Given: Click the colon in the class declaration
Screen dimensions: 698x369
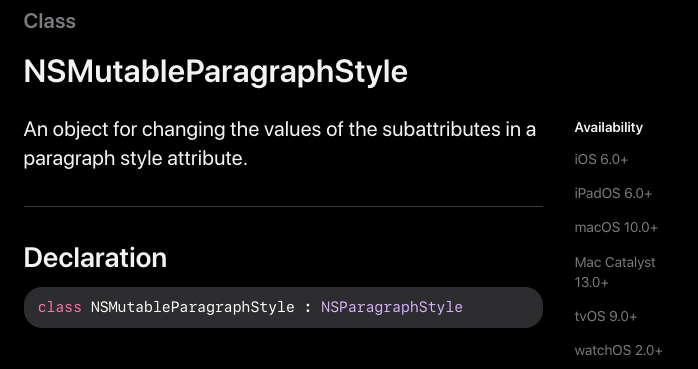Looking at the screenshot, I should 308,308.
